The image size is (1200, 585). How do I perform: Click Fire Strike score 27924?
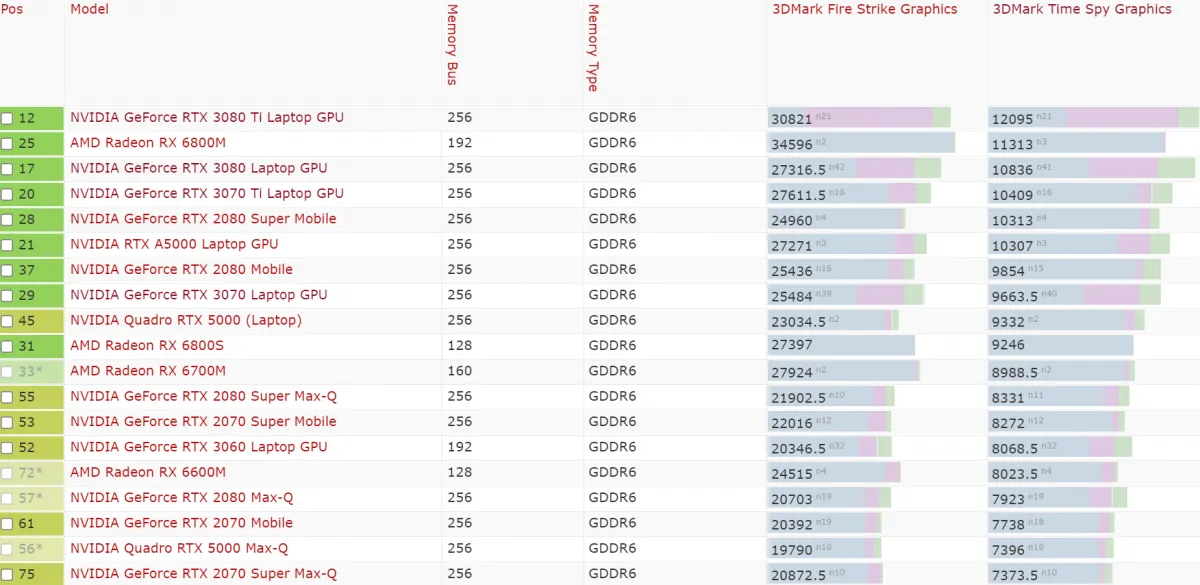tap(792, 371)
